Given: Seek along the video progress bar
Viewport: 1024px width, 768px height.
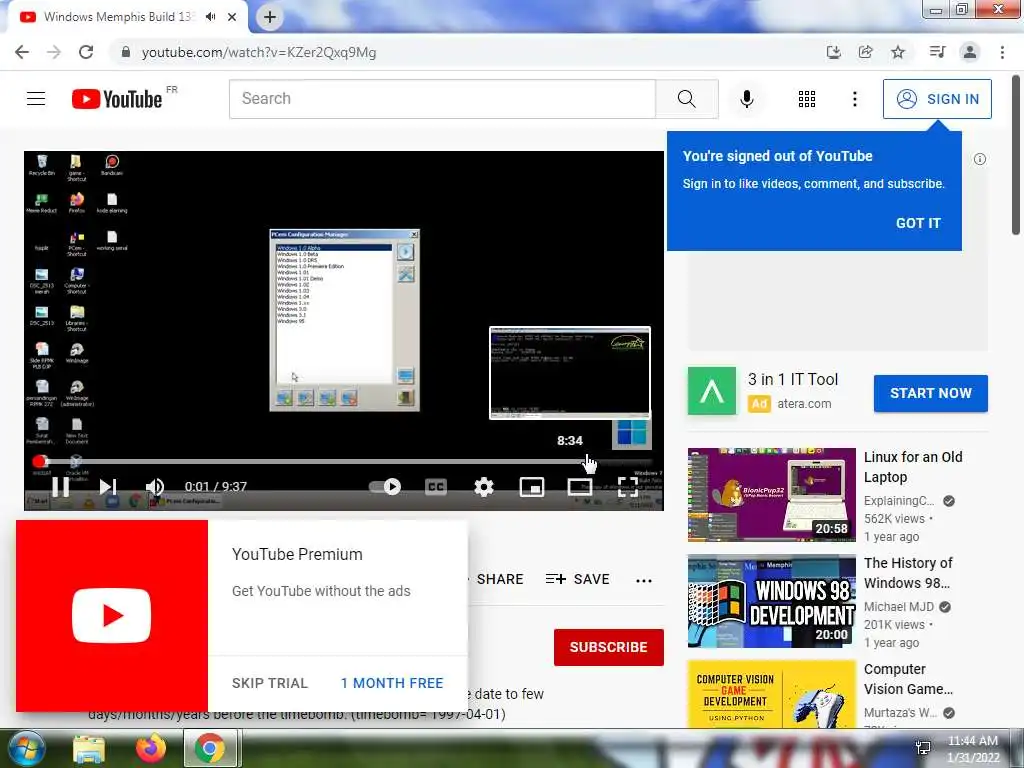Looking at the screenshot, I should click(x=346, y=461).
